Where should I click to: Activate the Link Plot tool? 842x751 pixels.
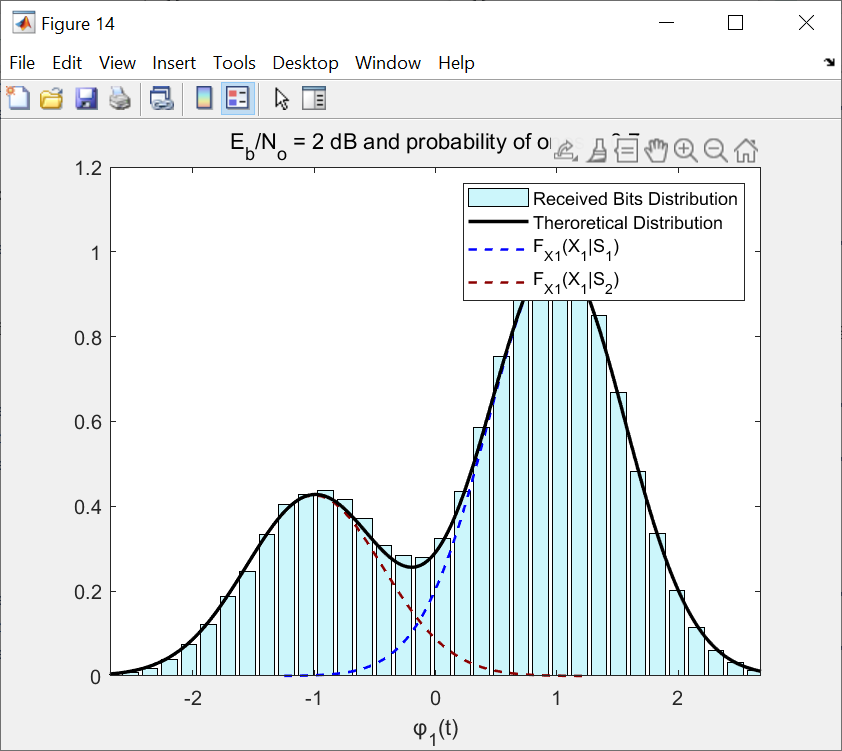pos(161,98)
